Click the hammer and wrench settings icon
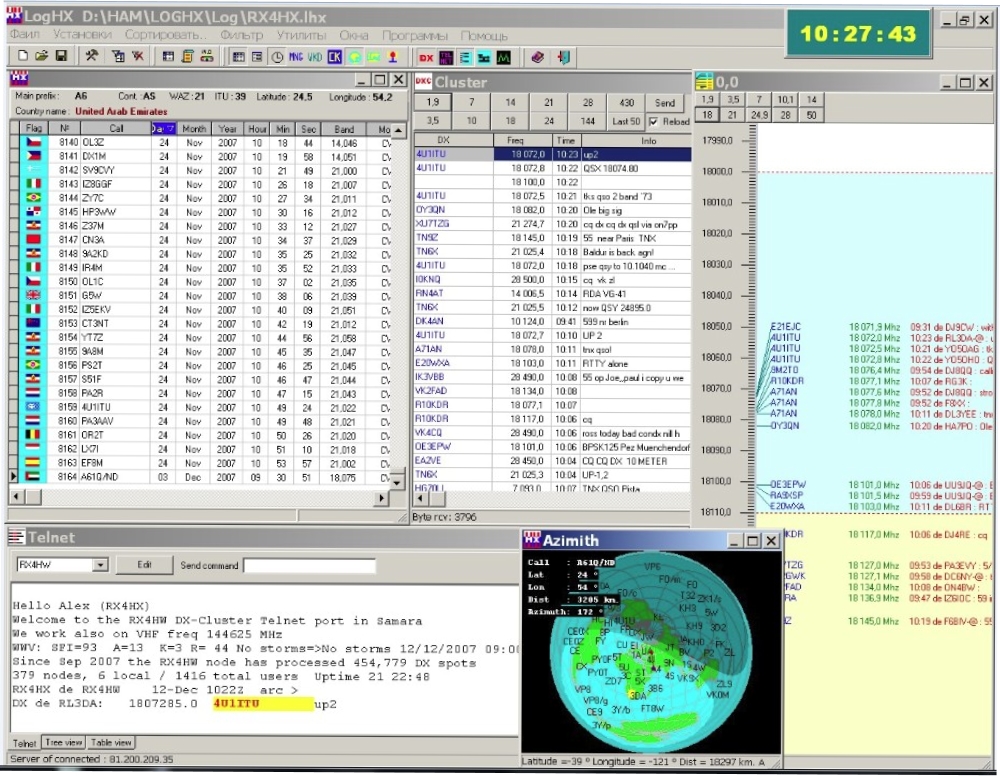The width and height of the screenshot is (1000, 776). [91, 57]
